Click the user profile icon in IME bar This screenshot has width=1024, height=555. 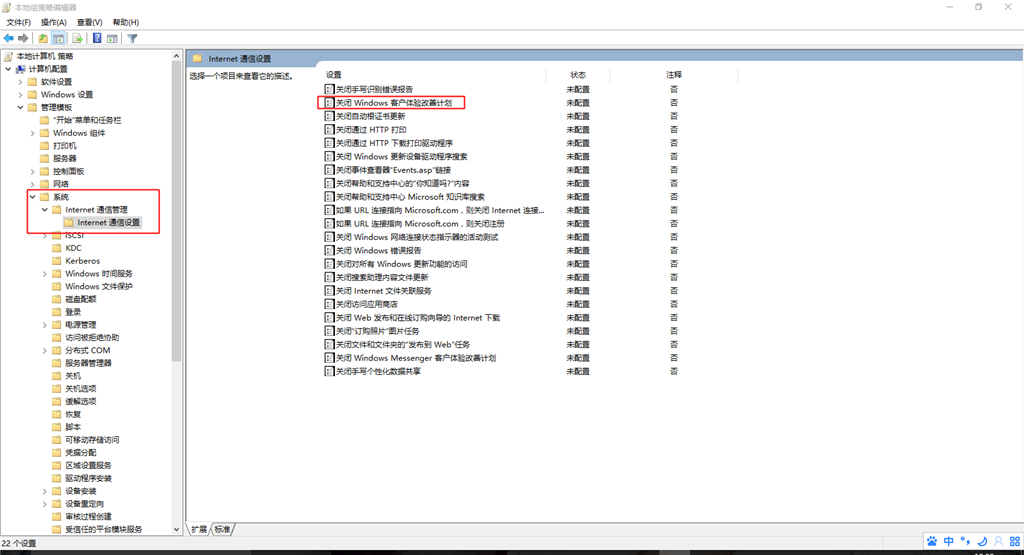coord(999,541)
